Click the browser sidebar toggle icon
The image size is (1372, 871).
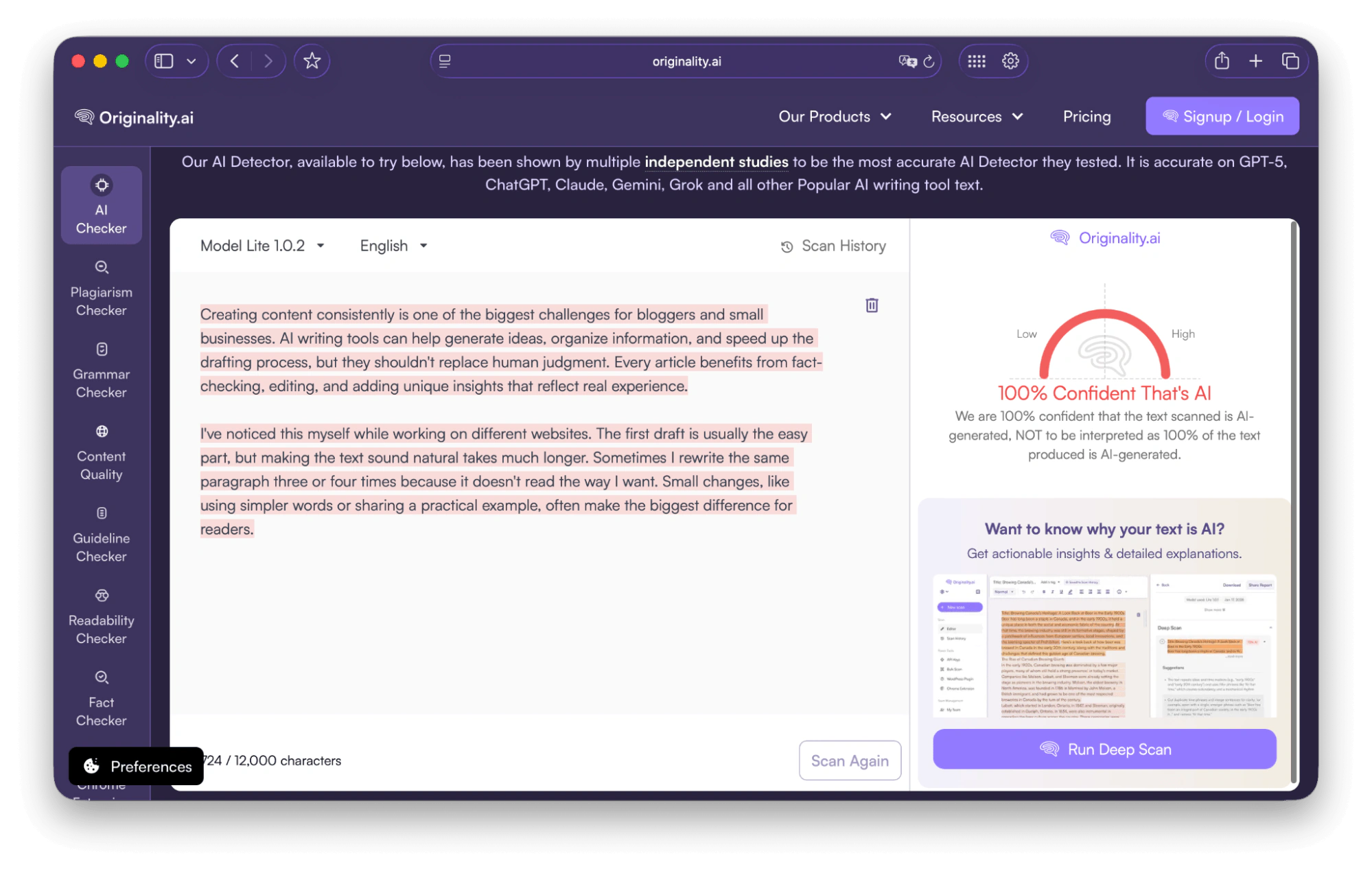pyautogui.click(x=163, y=61)
